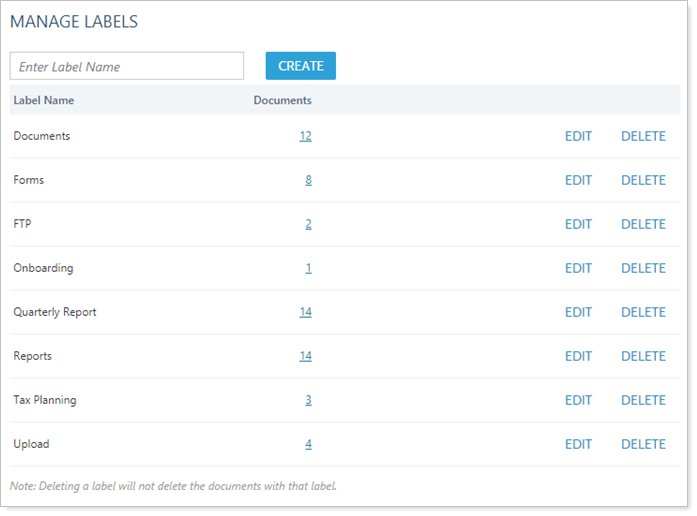
Task: Delete the Upload label
Action: pyautogui.click(x=643, y=444)
